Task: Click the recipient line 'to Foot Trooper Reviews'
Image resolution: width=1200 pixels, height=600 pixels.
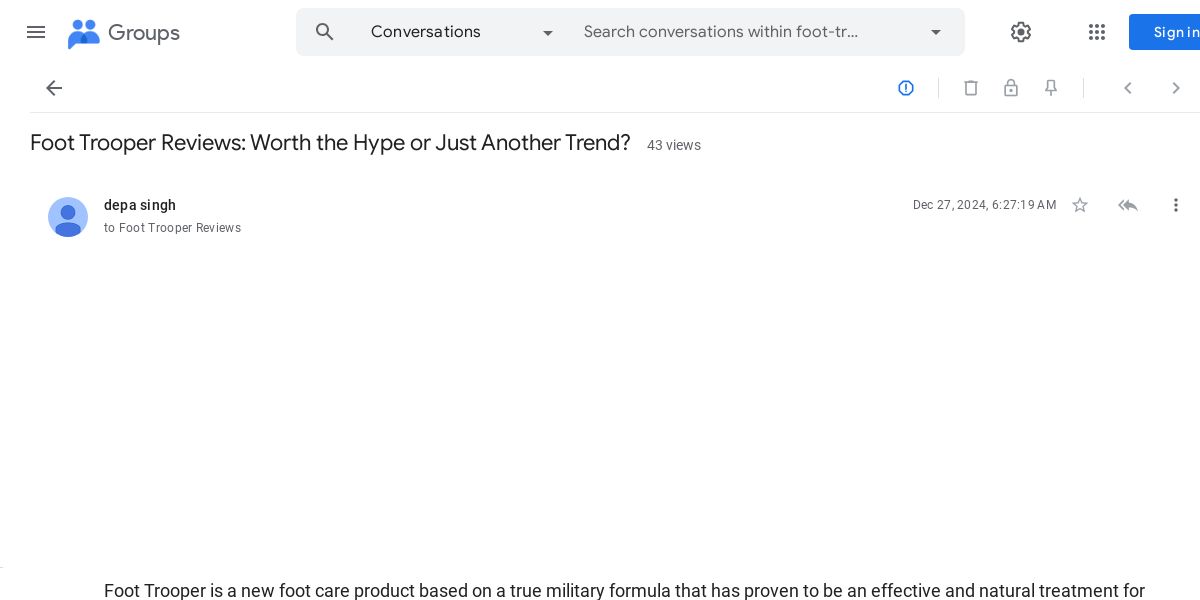Action: (x=172, y=228)
